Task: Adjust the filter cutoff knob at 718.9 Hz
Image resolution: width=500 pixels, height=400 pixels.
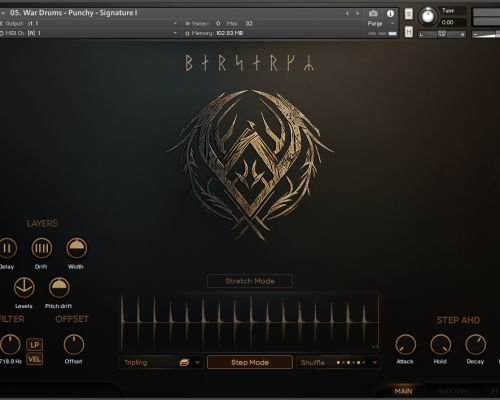Action: [10, 344]
